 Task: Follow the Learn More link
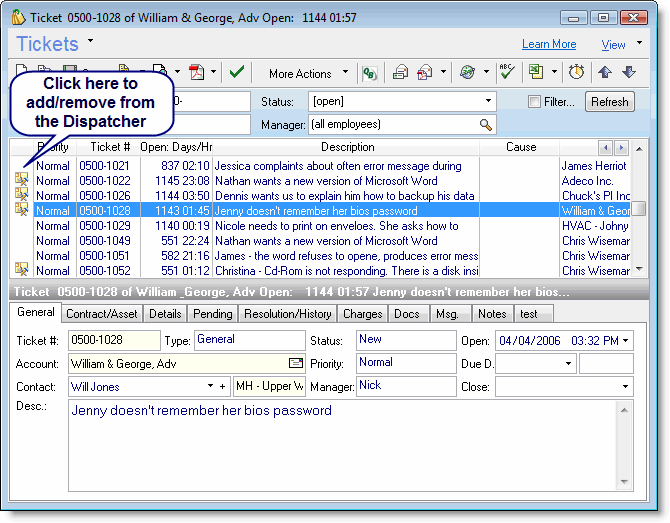coord(548,44)
